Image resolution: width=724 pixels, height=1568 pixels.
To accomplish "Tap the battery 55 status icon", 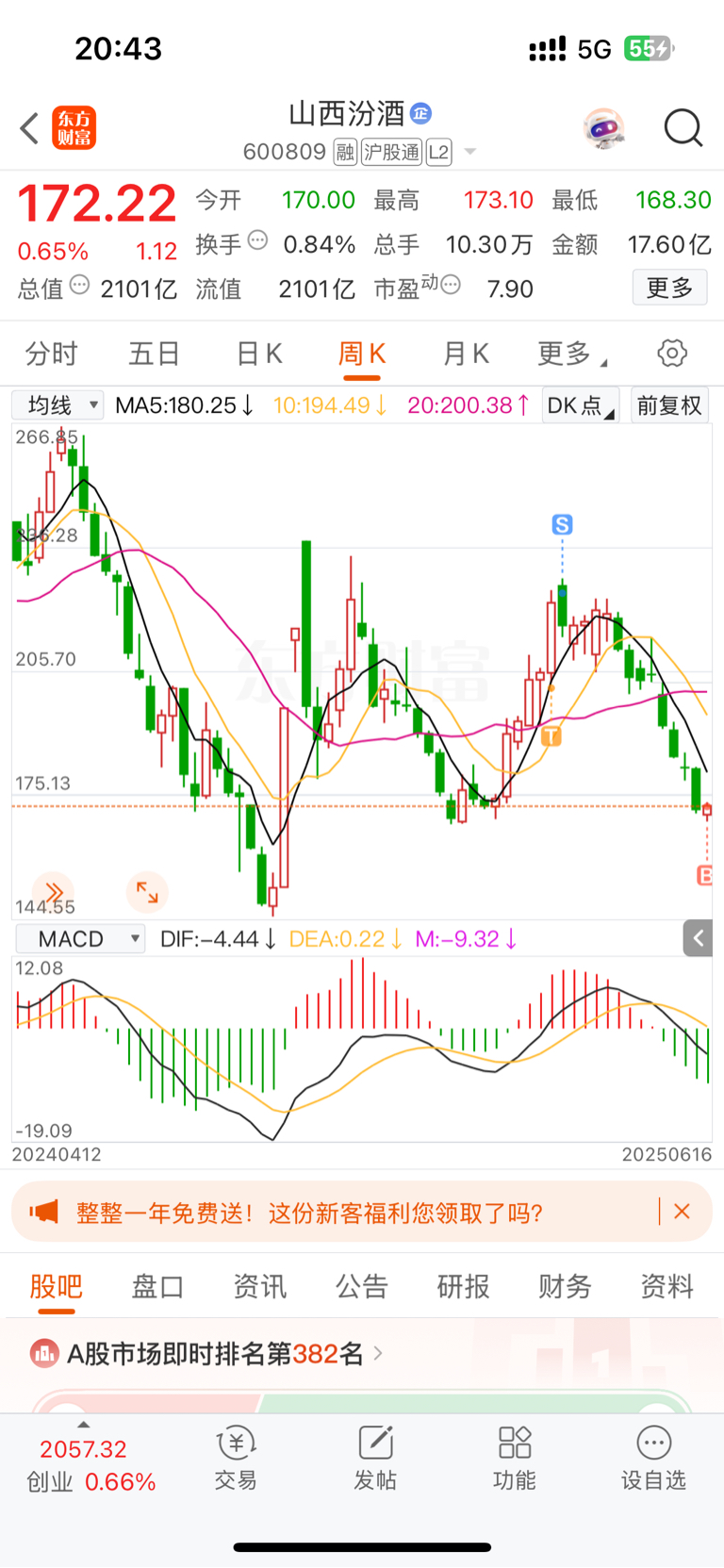I will point(649,49).
